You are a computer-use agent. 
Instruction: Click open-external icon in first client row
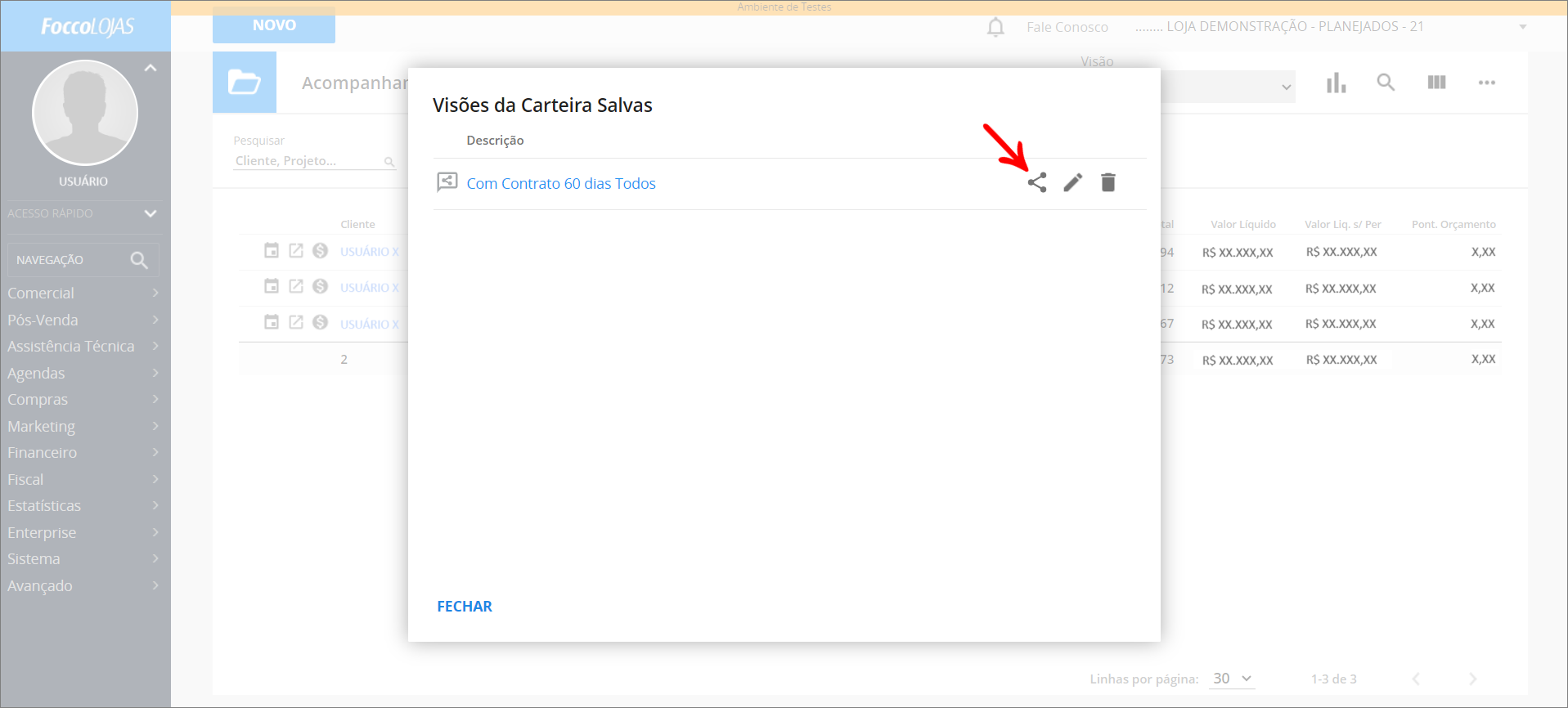click(x=296, y=250)
